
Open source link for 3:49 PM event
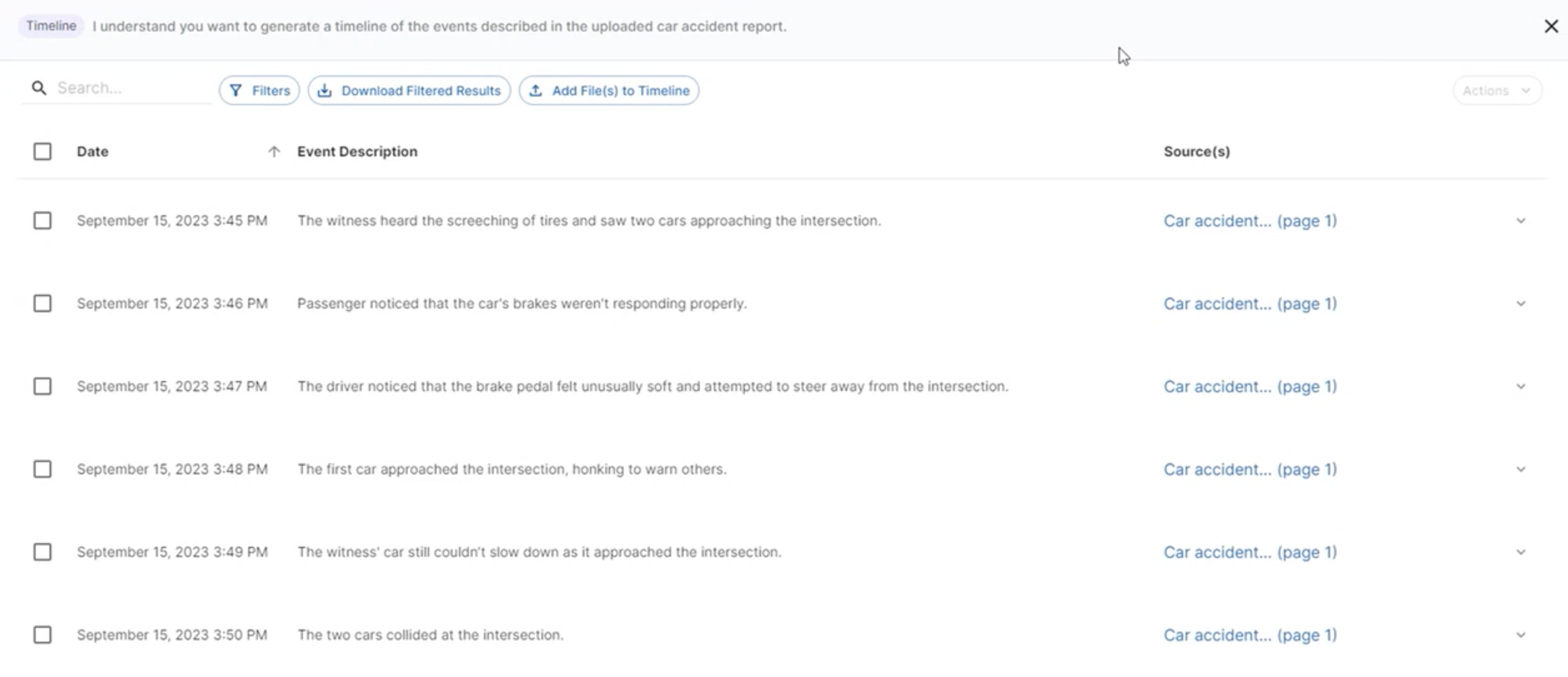pyautogui.click(x=1250, y=552)
